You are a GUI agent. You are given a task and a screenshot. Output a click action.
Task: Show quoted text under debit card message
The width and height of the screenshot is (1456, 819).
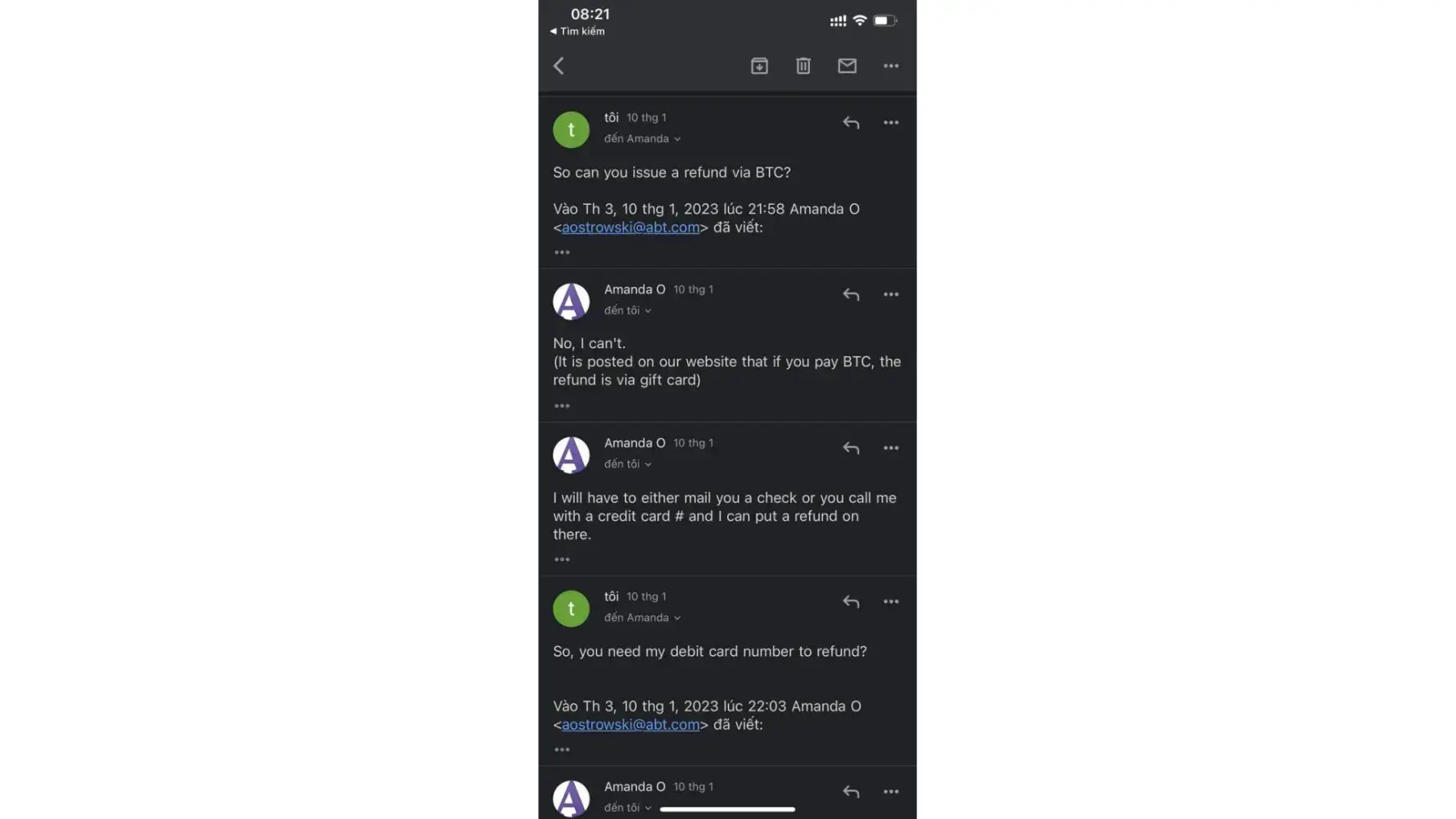(x=562, y=750)
